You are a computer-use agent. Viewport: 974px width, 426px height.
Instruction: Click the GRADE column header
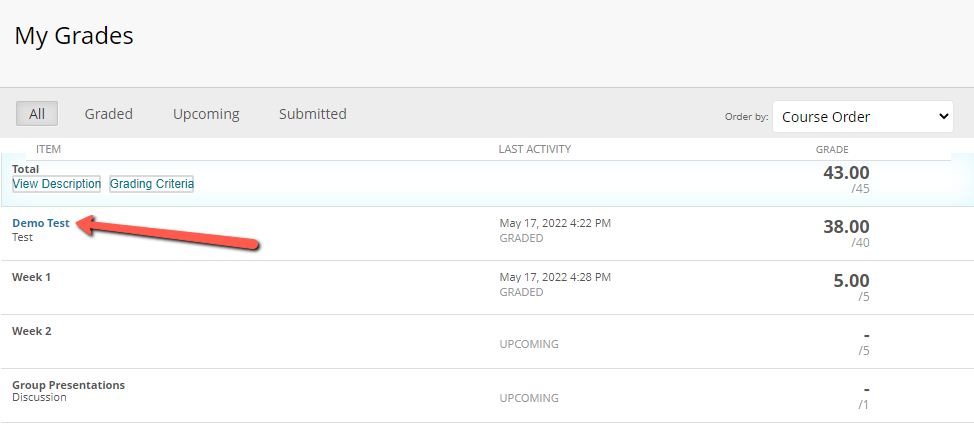[832, 150]
